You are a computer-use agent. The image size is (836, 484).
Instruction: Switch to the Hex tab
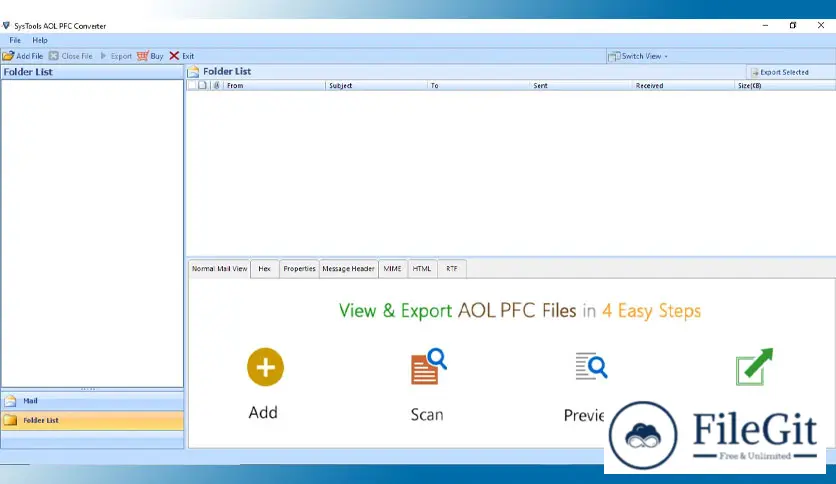[264, 269]
